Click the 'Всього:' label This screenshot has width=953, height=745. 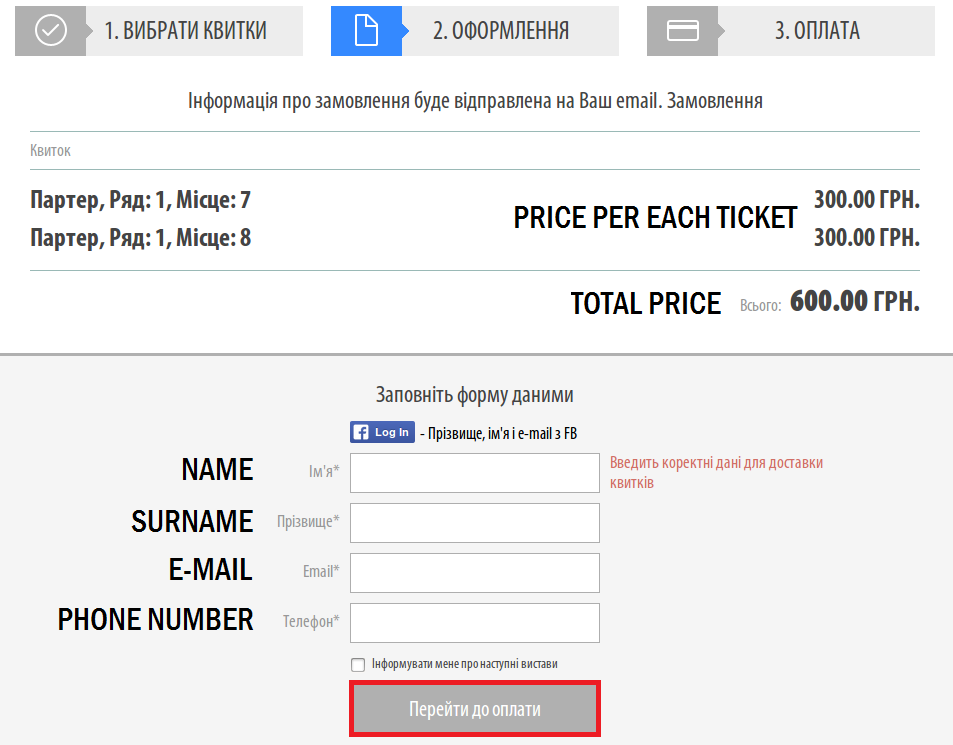(x=760, y=305)
